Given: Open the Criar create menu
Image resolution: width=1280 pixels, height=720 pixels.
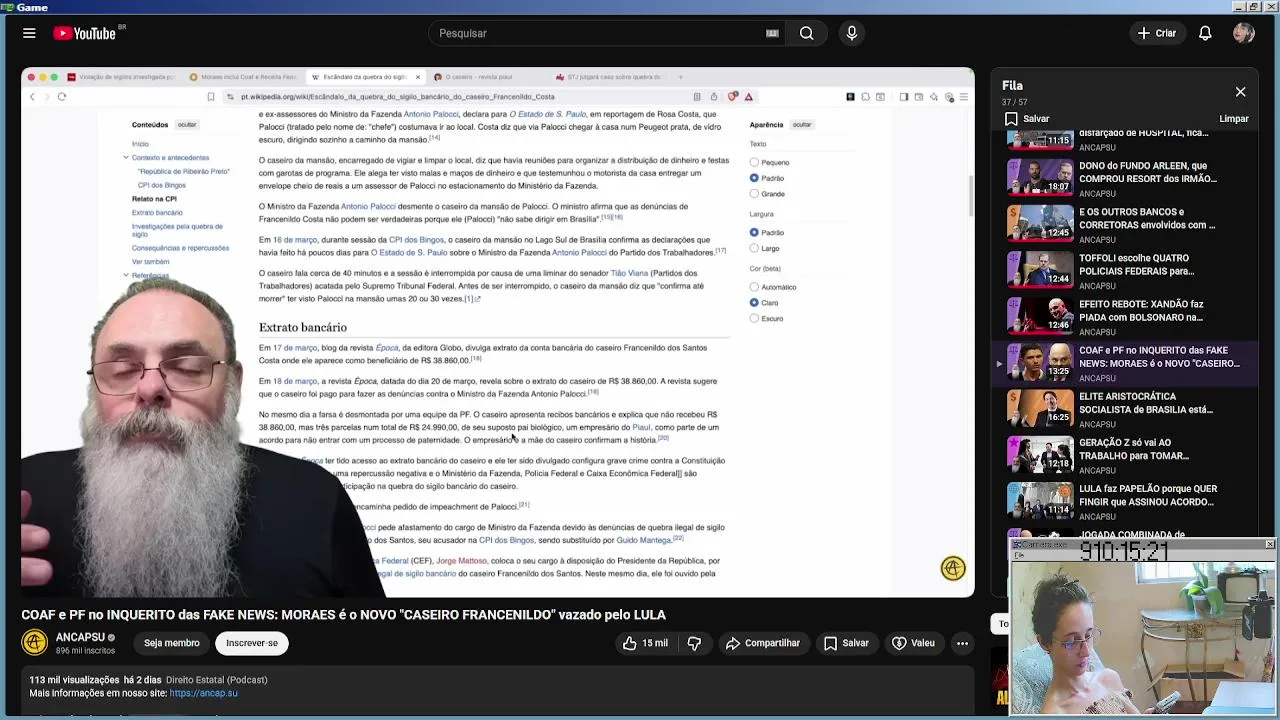Looking at the screenshot, I should point(1156,33).
